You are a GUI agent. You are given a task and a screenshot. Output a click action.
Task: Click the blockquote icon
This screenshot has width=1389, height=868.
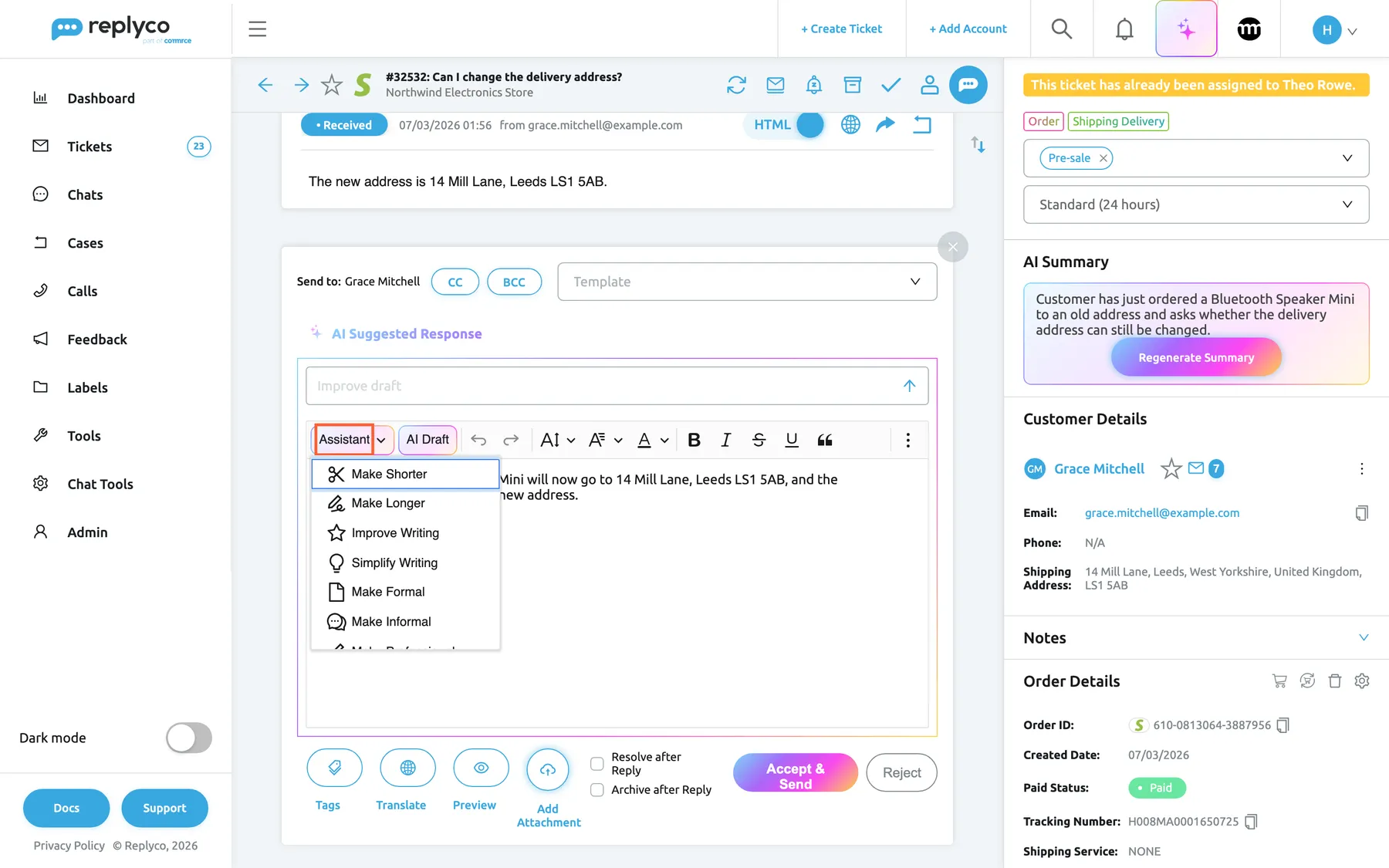click(x=825, y=440)
